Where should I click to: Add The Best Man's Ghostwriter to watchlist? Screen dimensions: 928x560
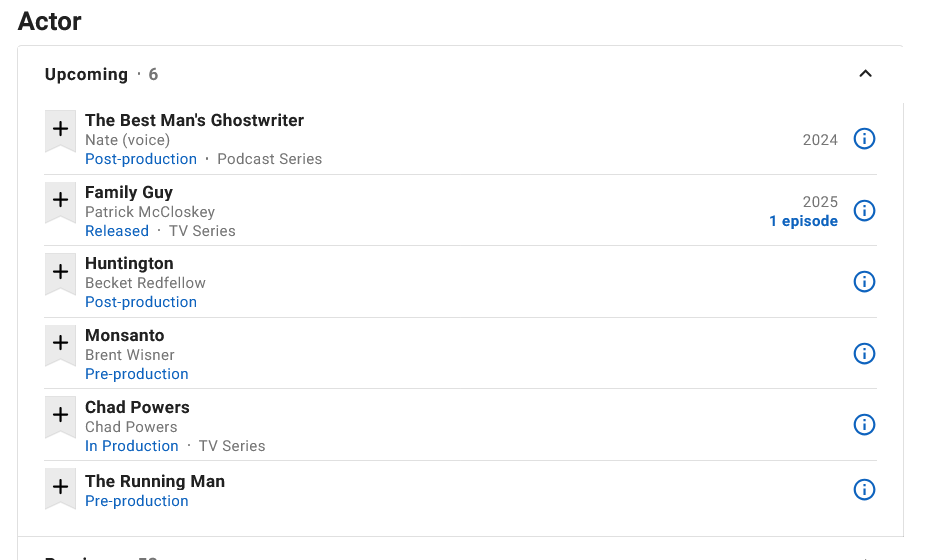tap(60, 131)
